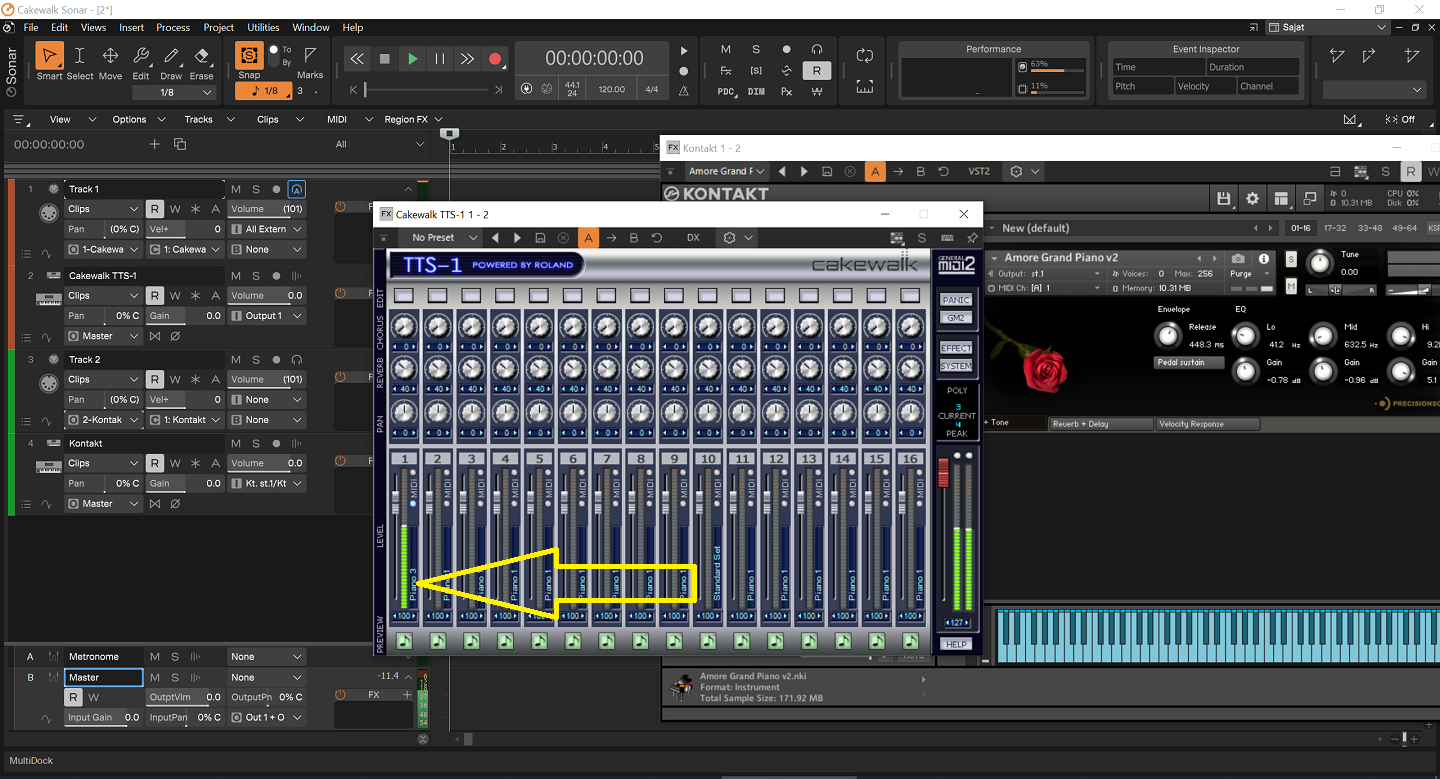Image resolution: width=1440 pixels, height=779 pixels.
Task: Open Kontakt save disk icon
Action: point(1224,199)
